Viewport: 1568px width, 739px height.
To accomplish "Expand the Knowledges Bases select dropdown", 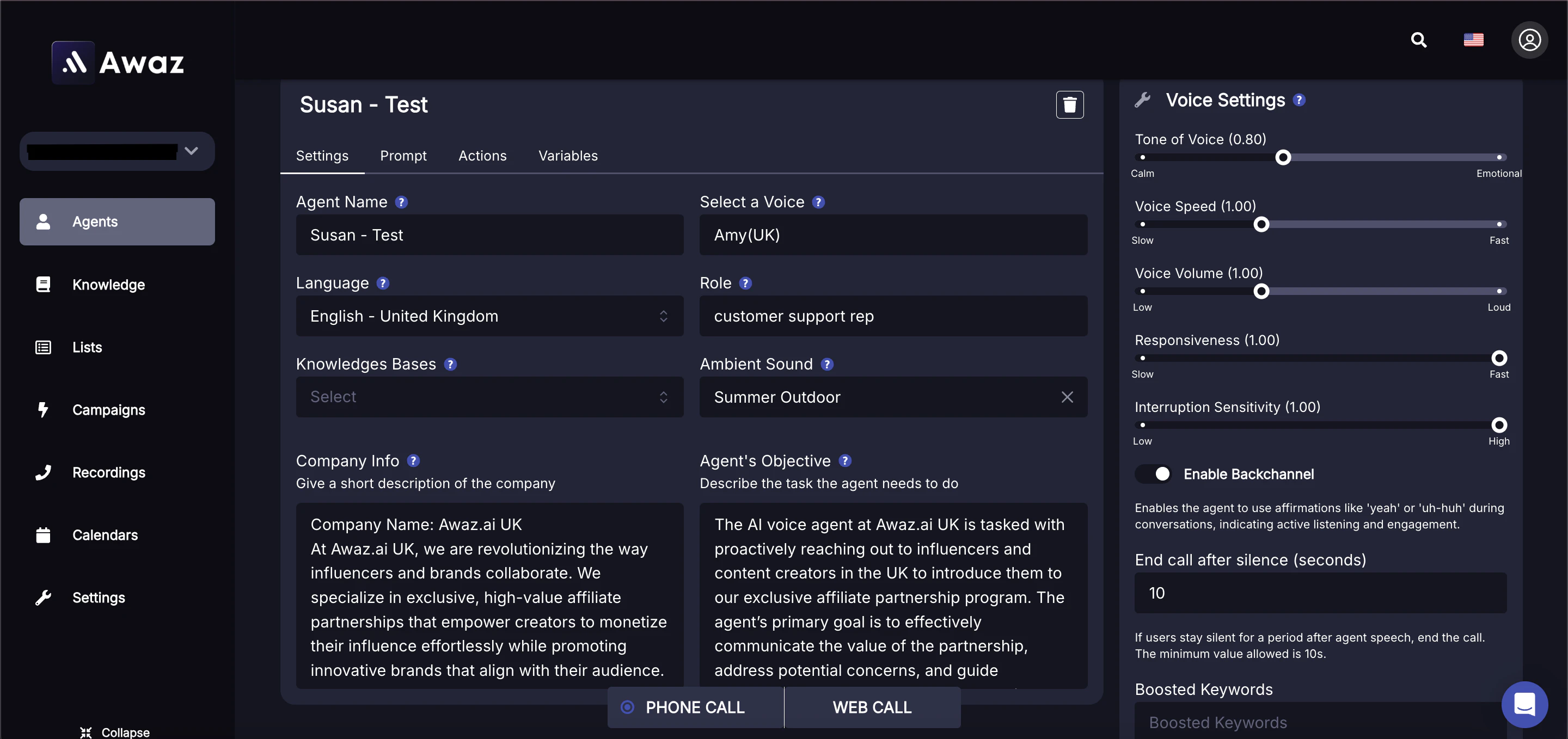I will (x=489, y=397).
